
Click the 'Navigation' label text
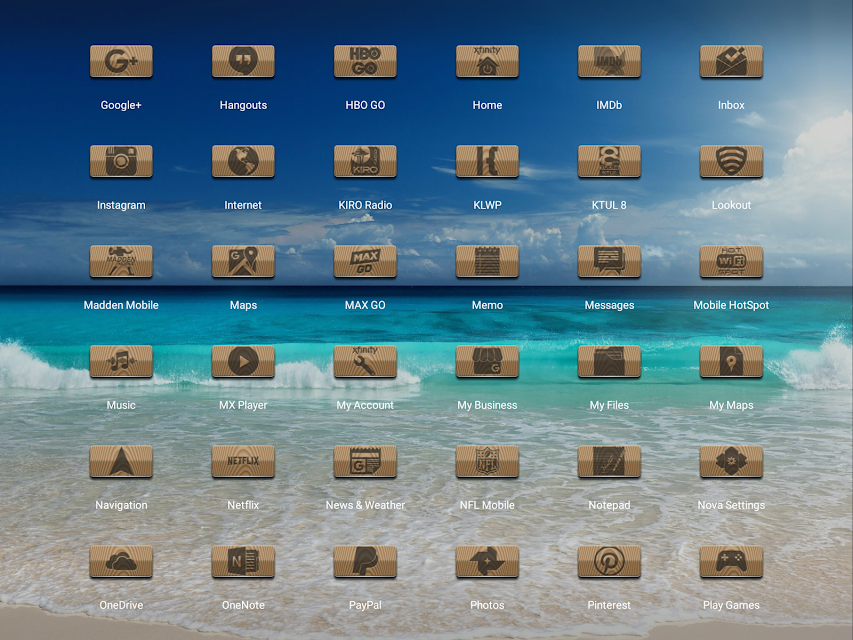coord(121,506)
